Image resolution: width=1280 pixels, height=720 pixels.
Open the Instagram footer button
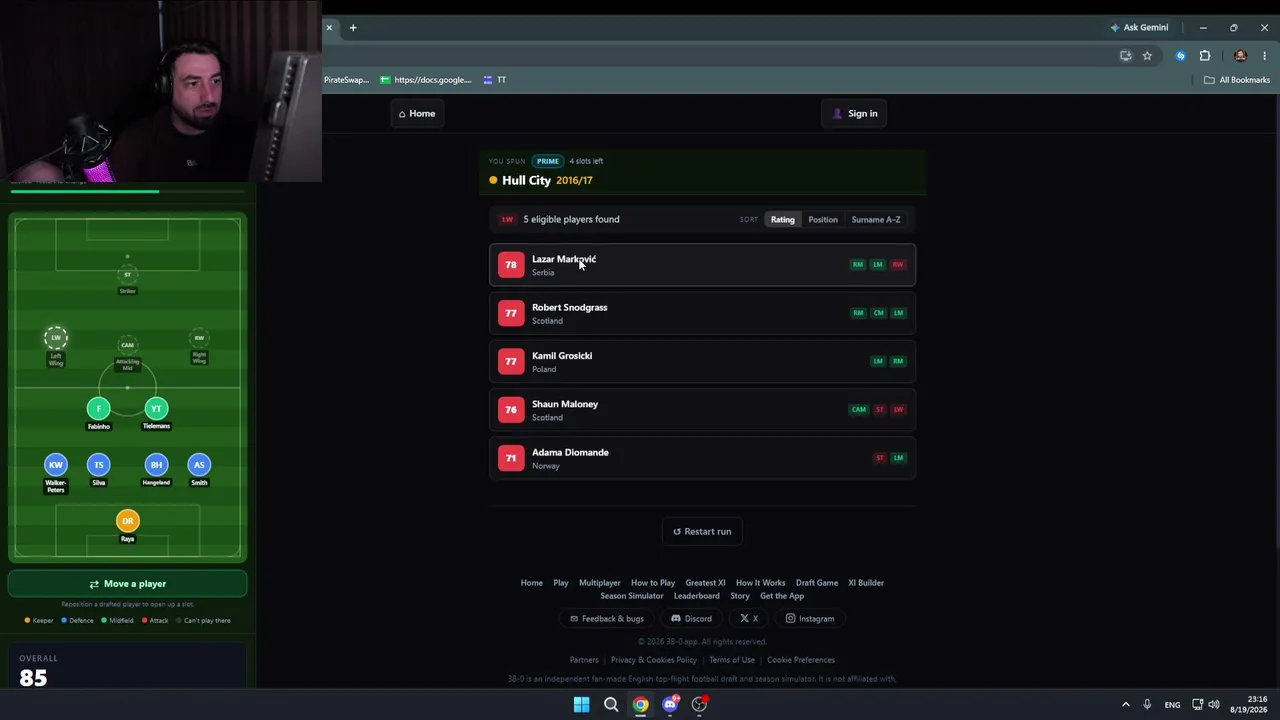pos(810,619)
